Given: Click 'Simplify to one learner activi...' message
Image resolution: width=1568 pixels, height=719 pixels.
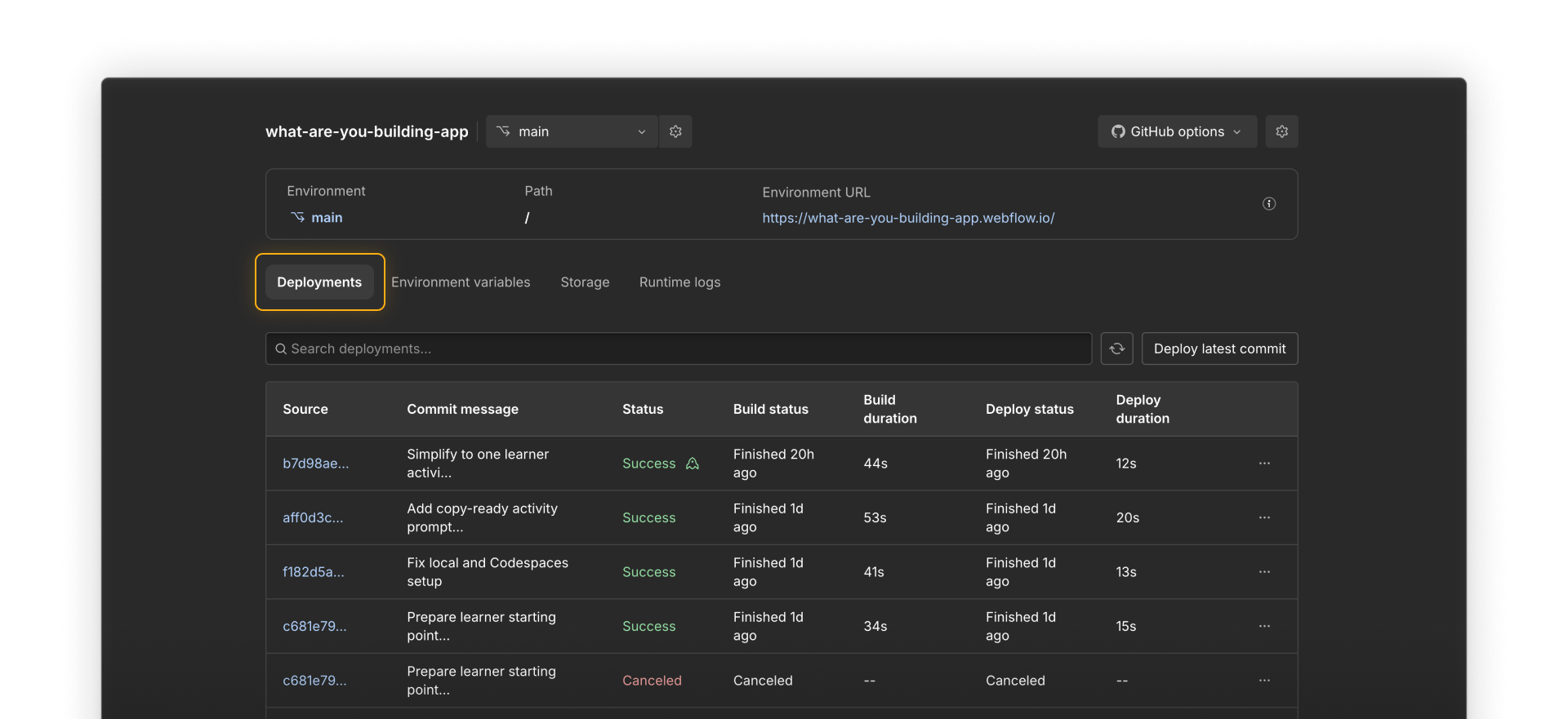Looking at the screenshot, I should [x=478, y=464].
